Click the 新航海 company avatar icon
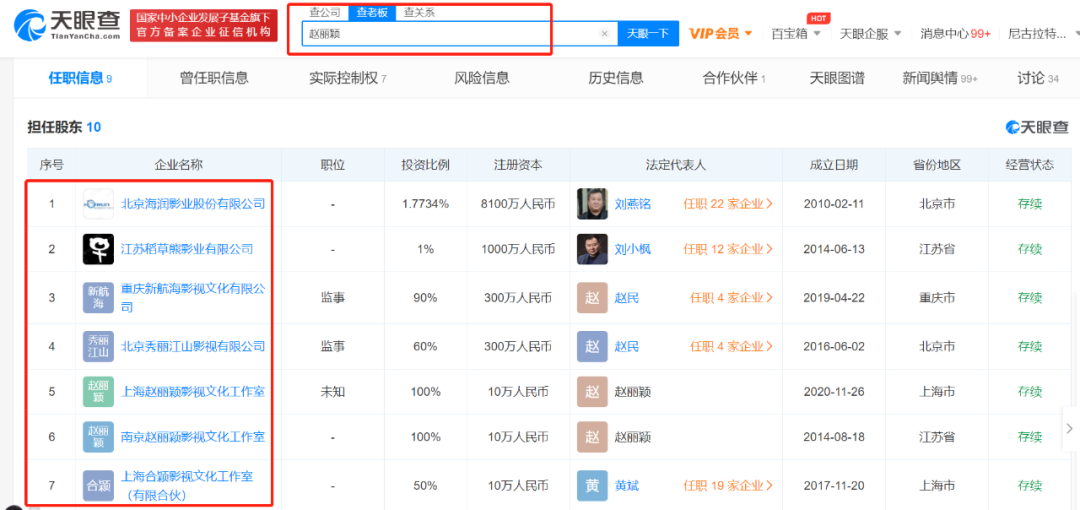Image resolution: width=1080 pixels, height=510 pixels. (x=98, y=297)
